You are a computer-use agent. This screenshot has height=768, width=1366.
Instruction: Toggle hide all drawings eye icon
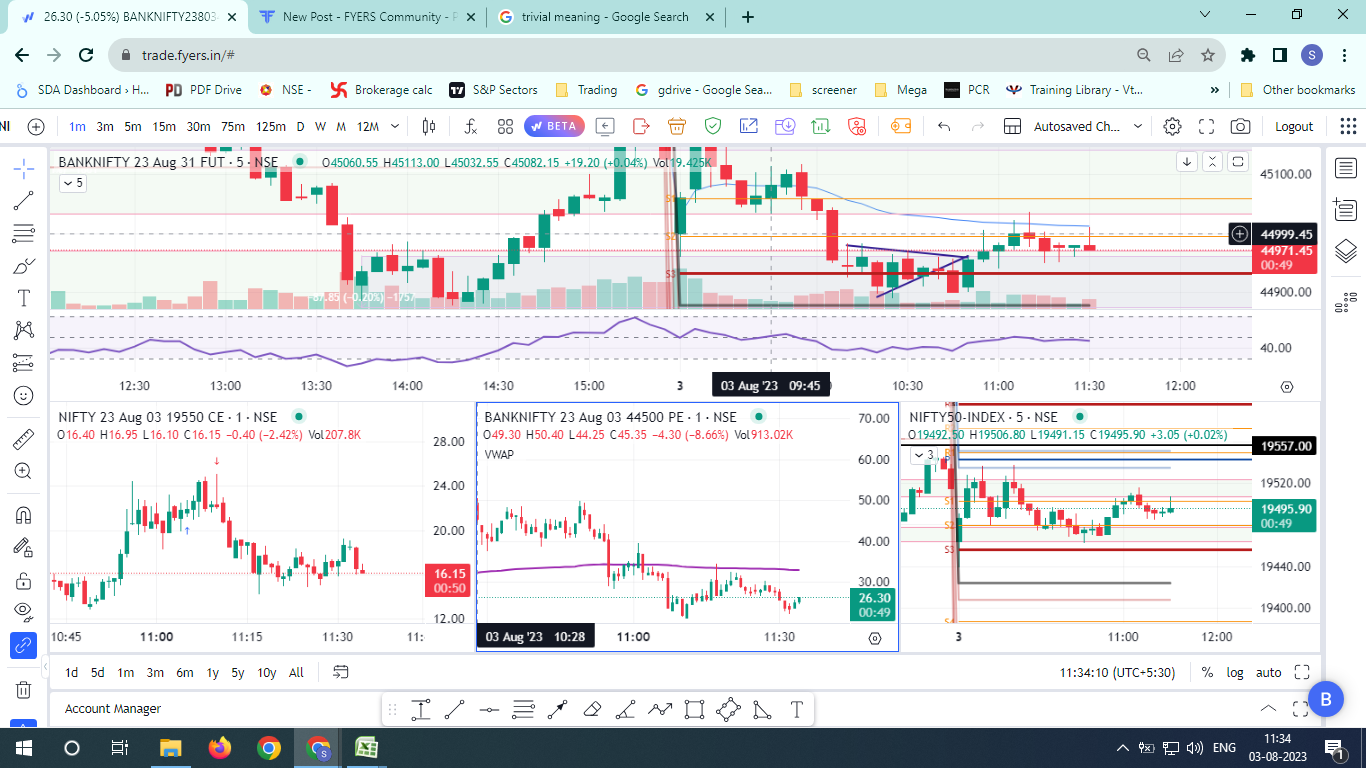click(x=24, y=611)
